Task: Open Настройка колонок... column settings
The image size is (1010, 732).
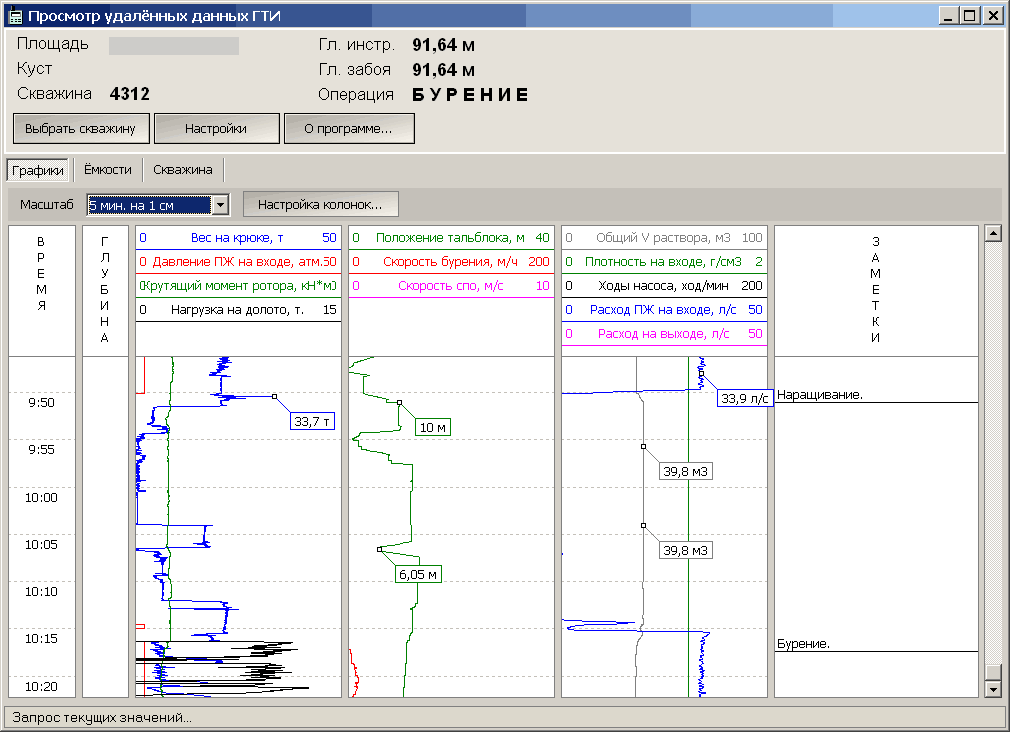Action: pyautogui.click(x=320, y=204)
